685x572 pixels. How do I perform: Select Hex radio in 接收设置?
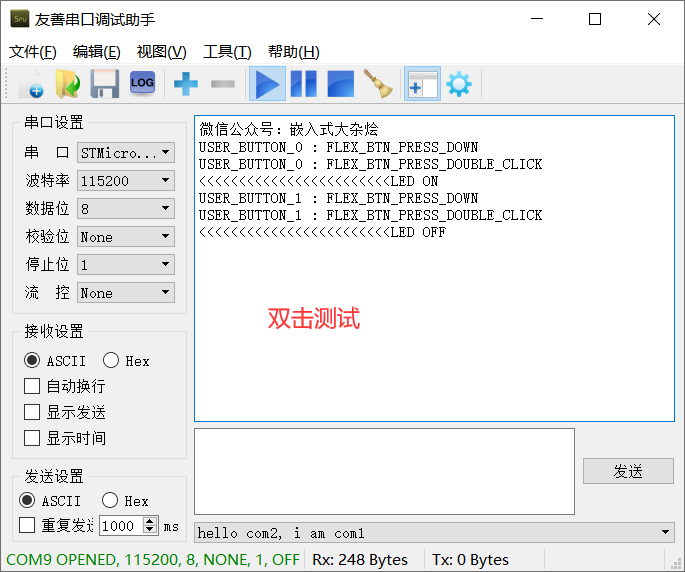click(111, 361)
